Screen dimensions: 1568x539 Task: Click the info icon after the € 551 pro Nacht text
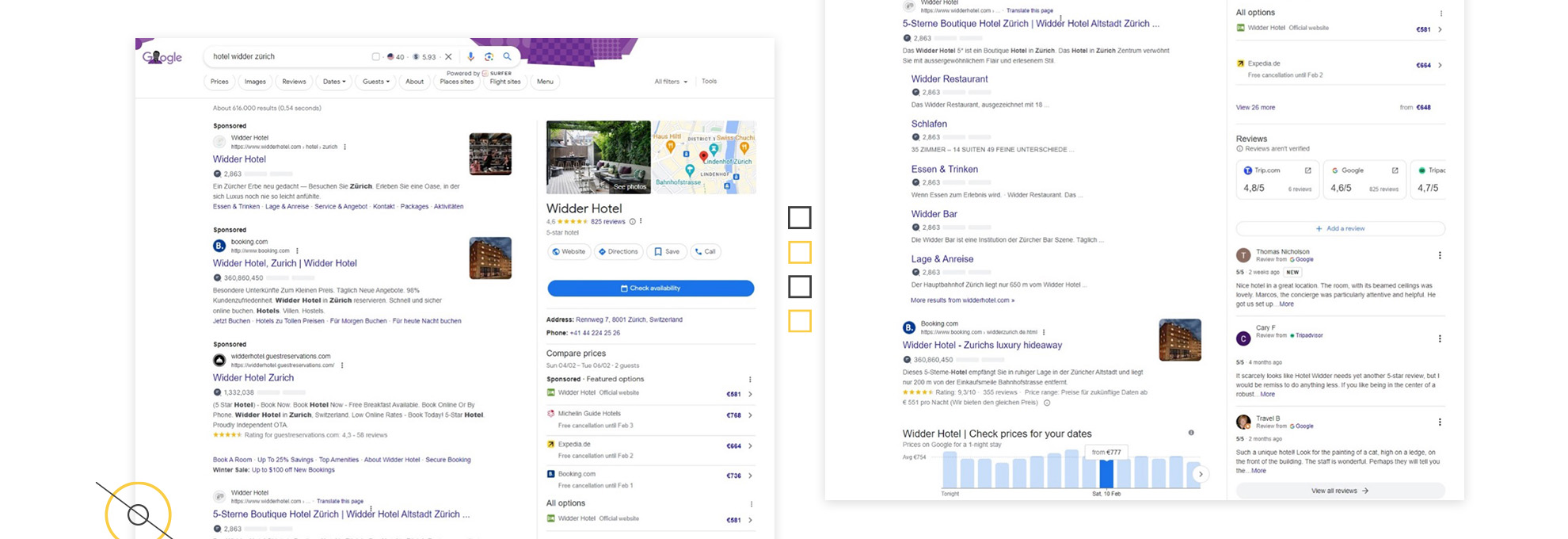pos(1047,403)
